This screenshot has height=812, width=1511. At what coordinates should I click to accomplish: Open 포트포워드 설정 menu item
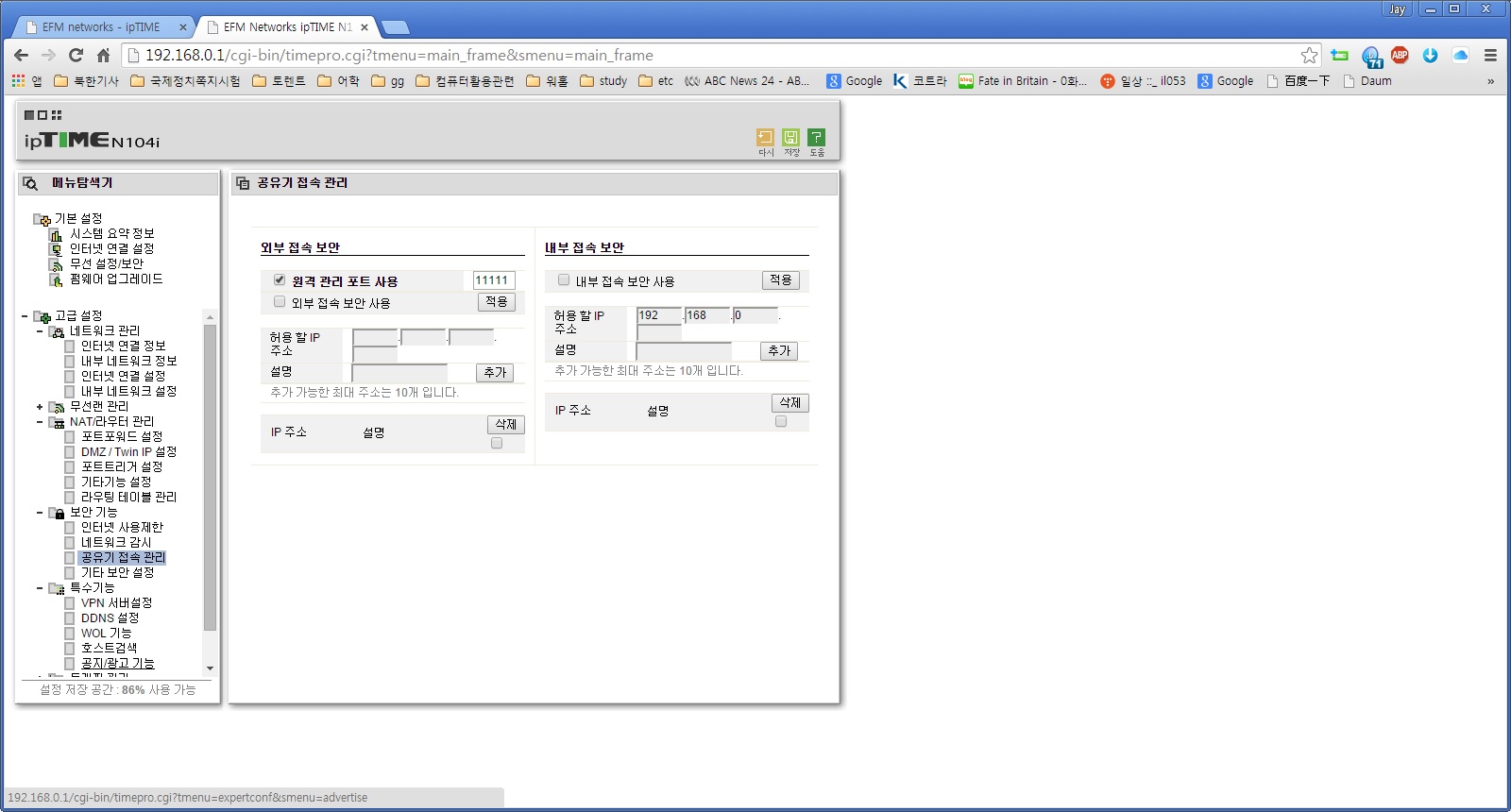coord(122,436)
